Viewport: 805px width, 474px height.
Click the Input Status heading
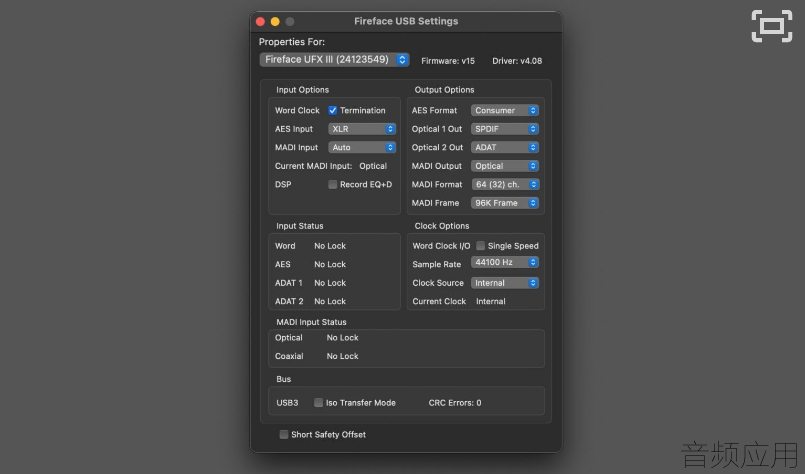click(x=299, y=226)
